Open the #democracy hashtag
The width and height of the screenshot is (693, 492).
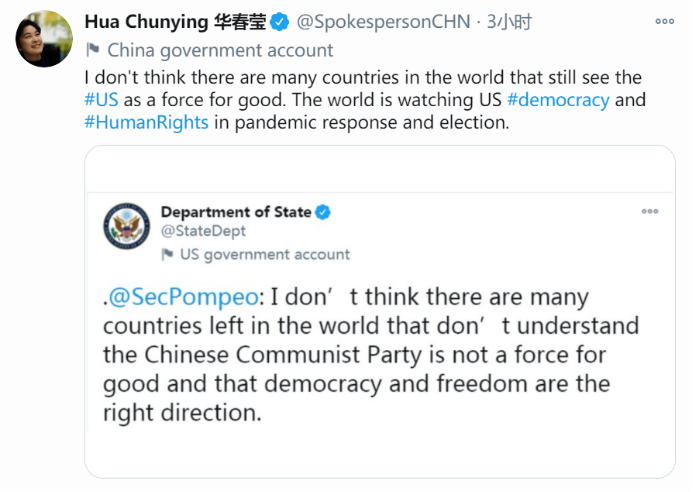[558, 100]
